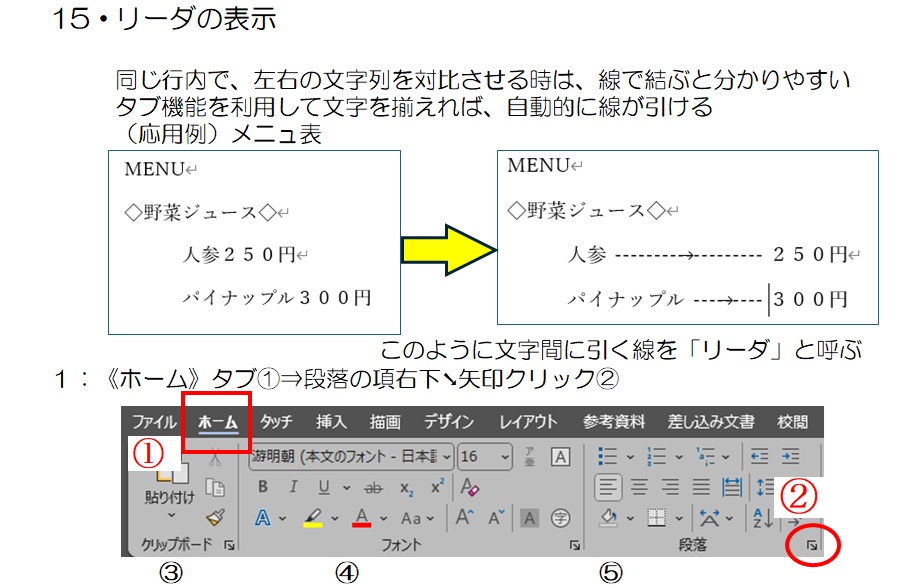Click the Format Painter brush icon
Screen dimensions: 902x585
click(215, 517)
